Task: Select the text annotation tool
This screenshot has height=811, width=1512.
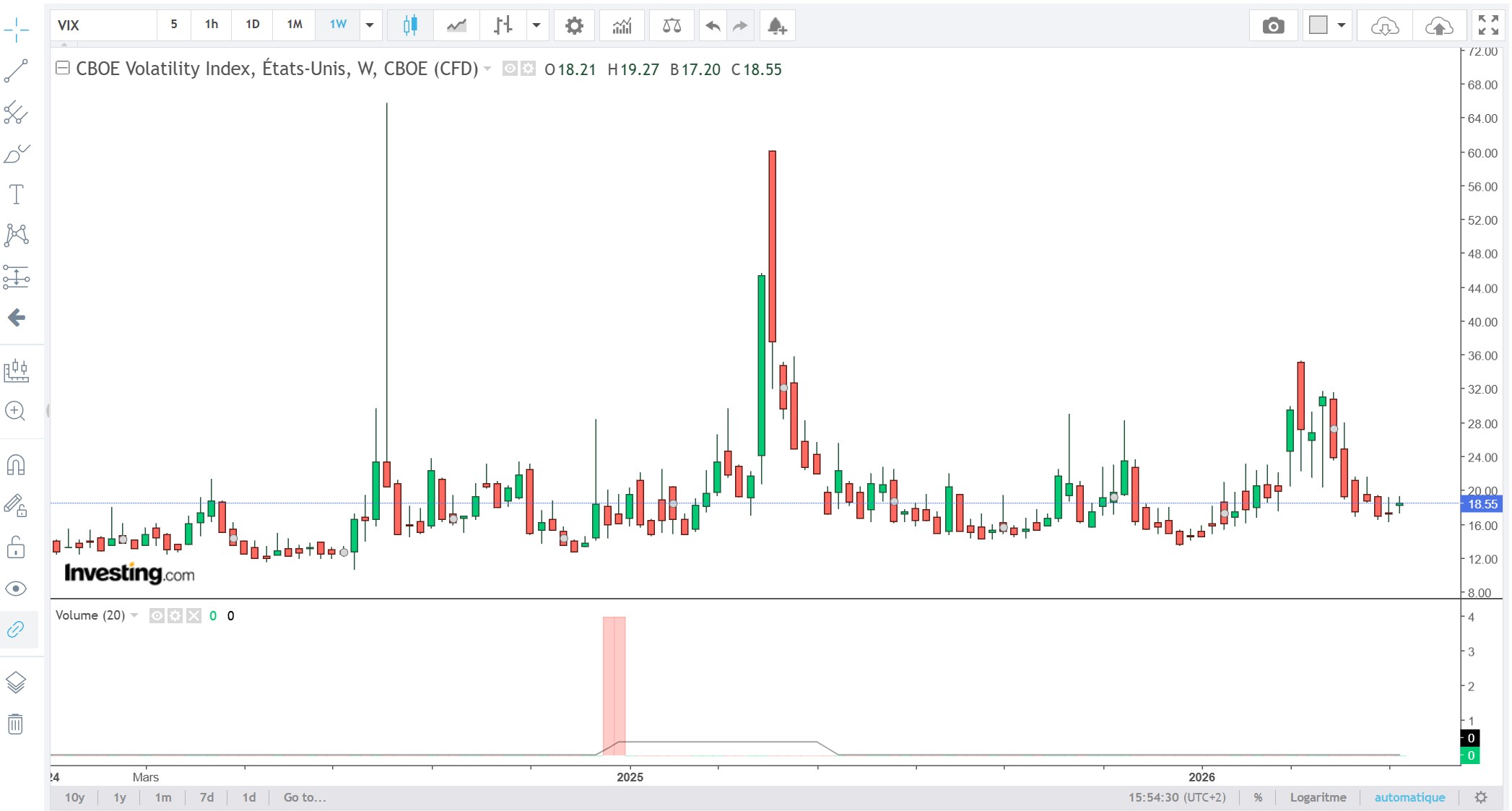Action: (x=16, y=194)
